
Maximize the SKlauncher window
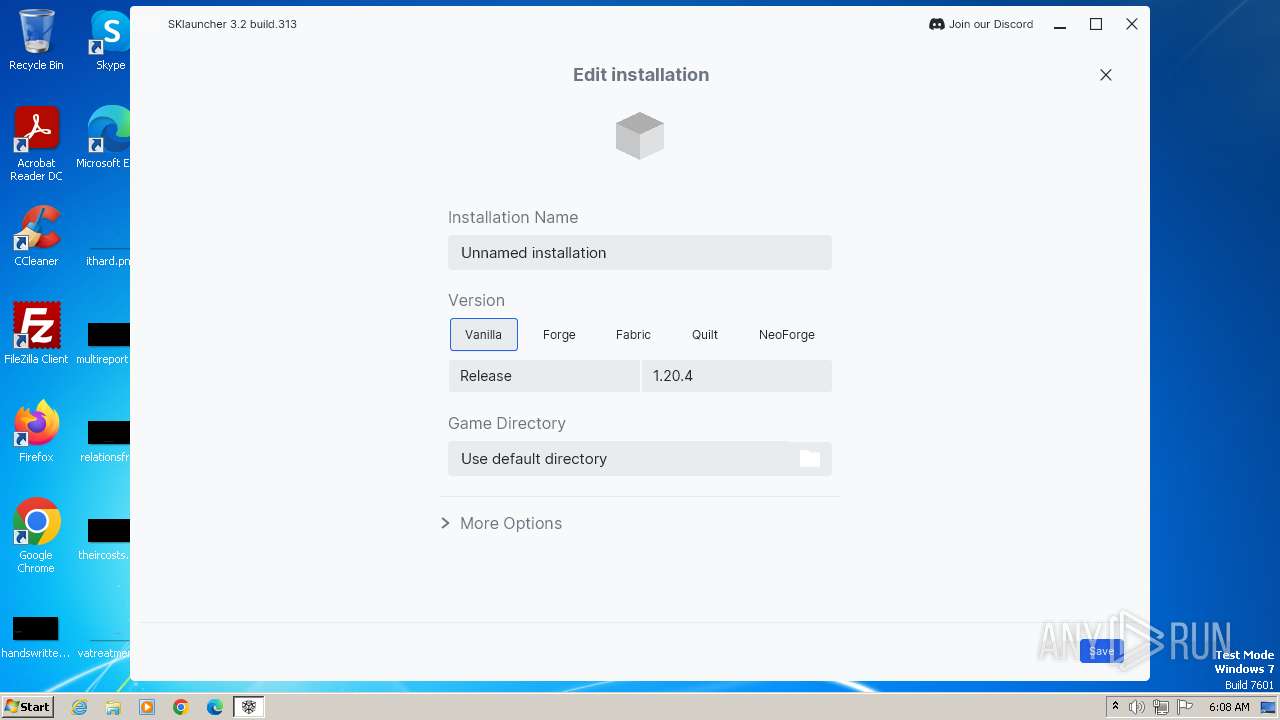[1096, 24]
